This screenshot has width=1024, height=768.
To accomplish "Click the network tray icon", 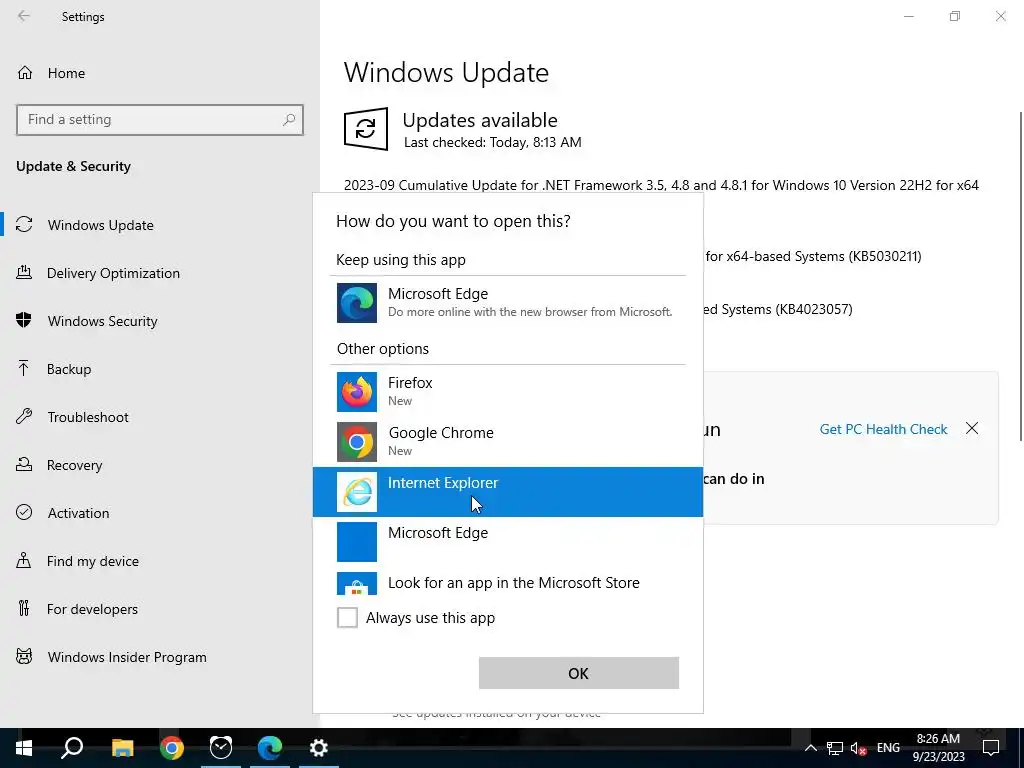I will [835, 748].
